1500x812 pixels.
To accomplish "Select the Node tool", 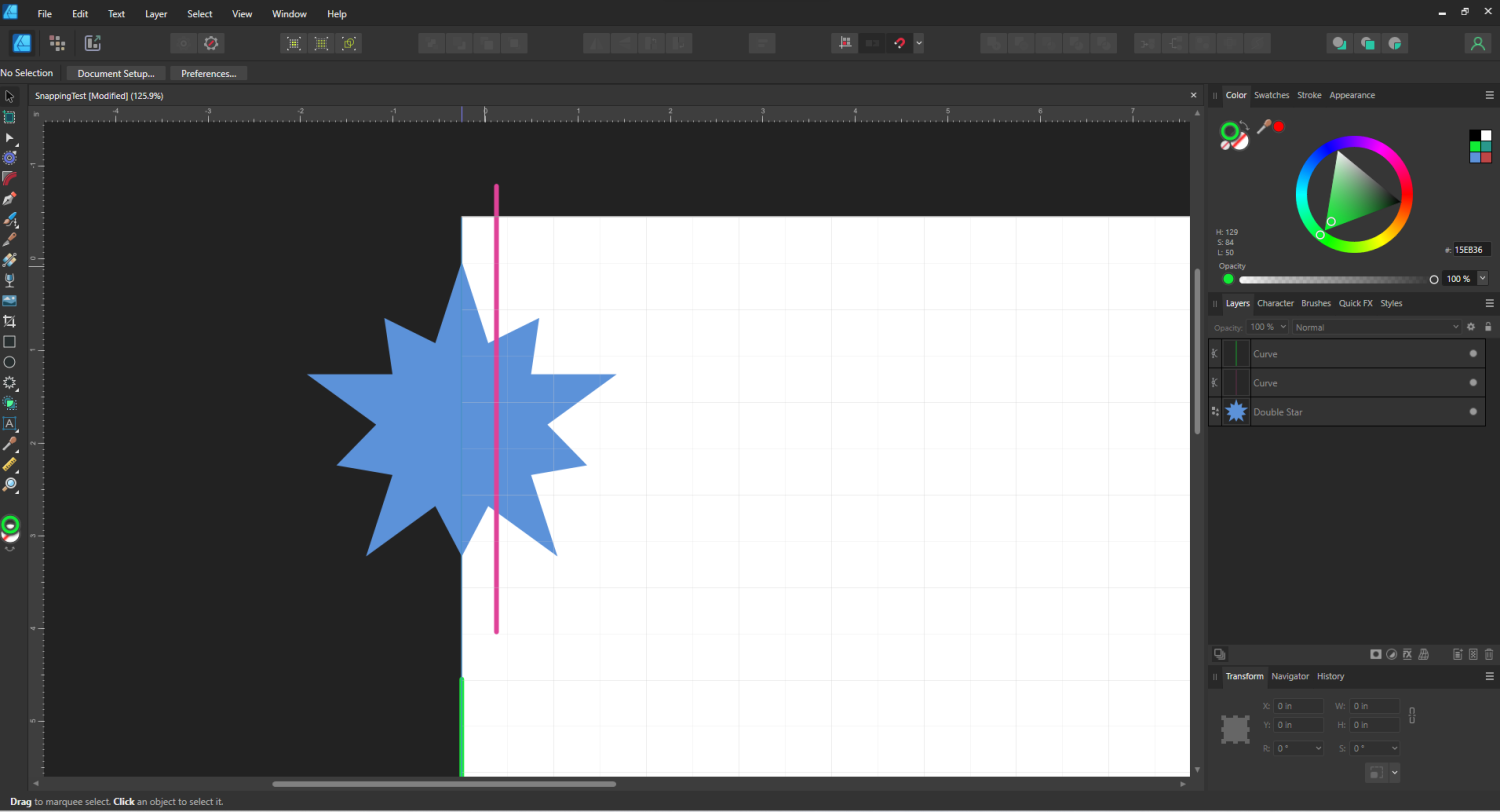I will point(10,139).
